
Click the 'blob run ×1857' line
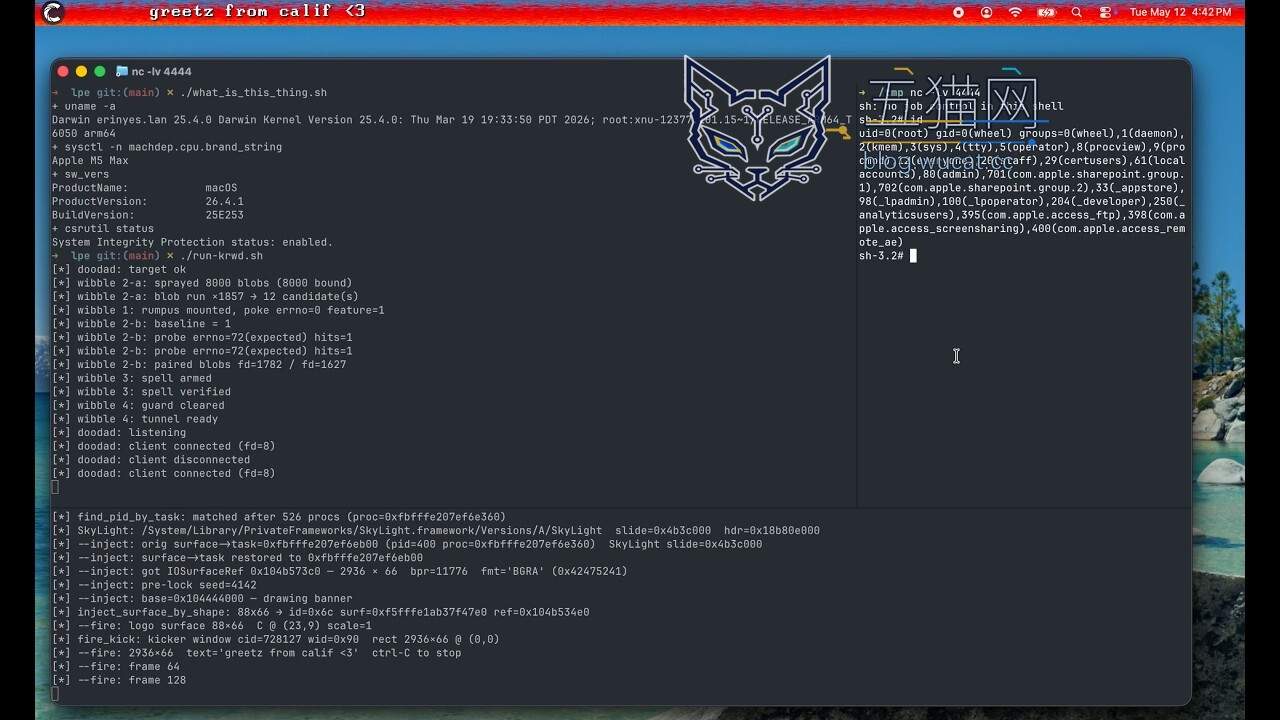(x=205, y=297)
